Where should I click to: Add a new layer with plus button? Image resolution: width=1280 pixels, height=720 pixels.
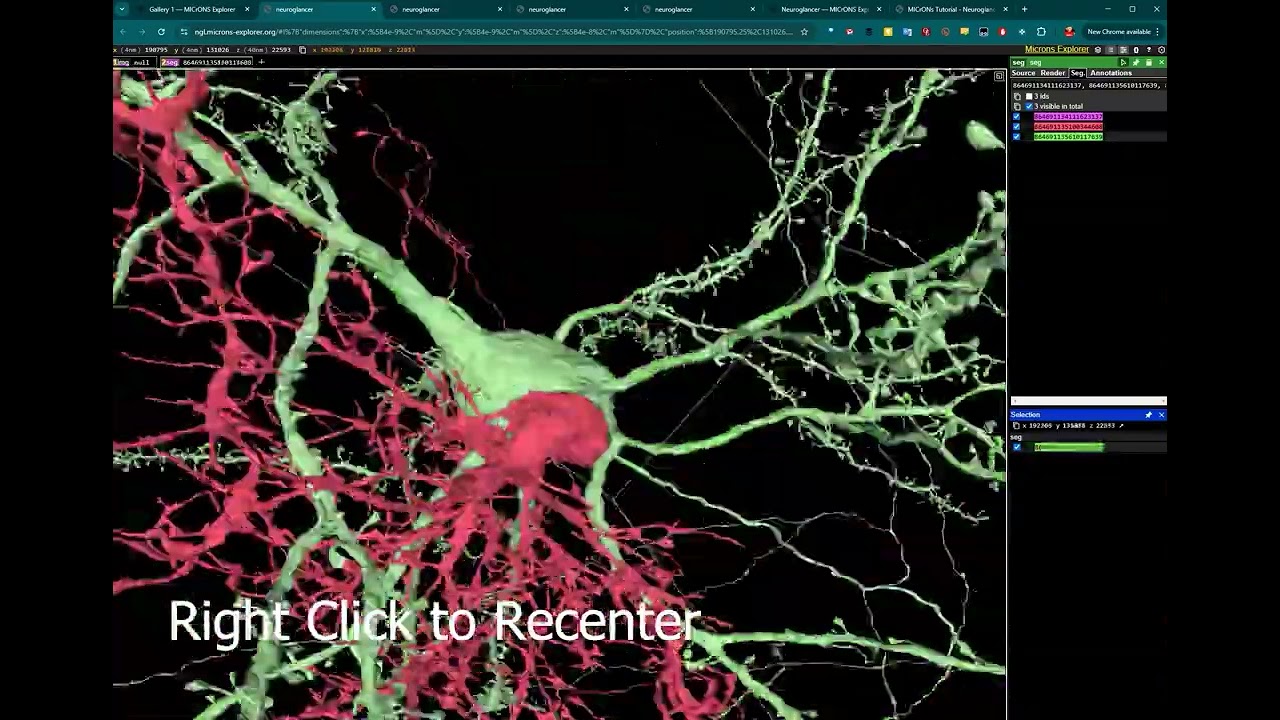pos(262,62)
